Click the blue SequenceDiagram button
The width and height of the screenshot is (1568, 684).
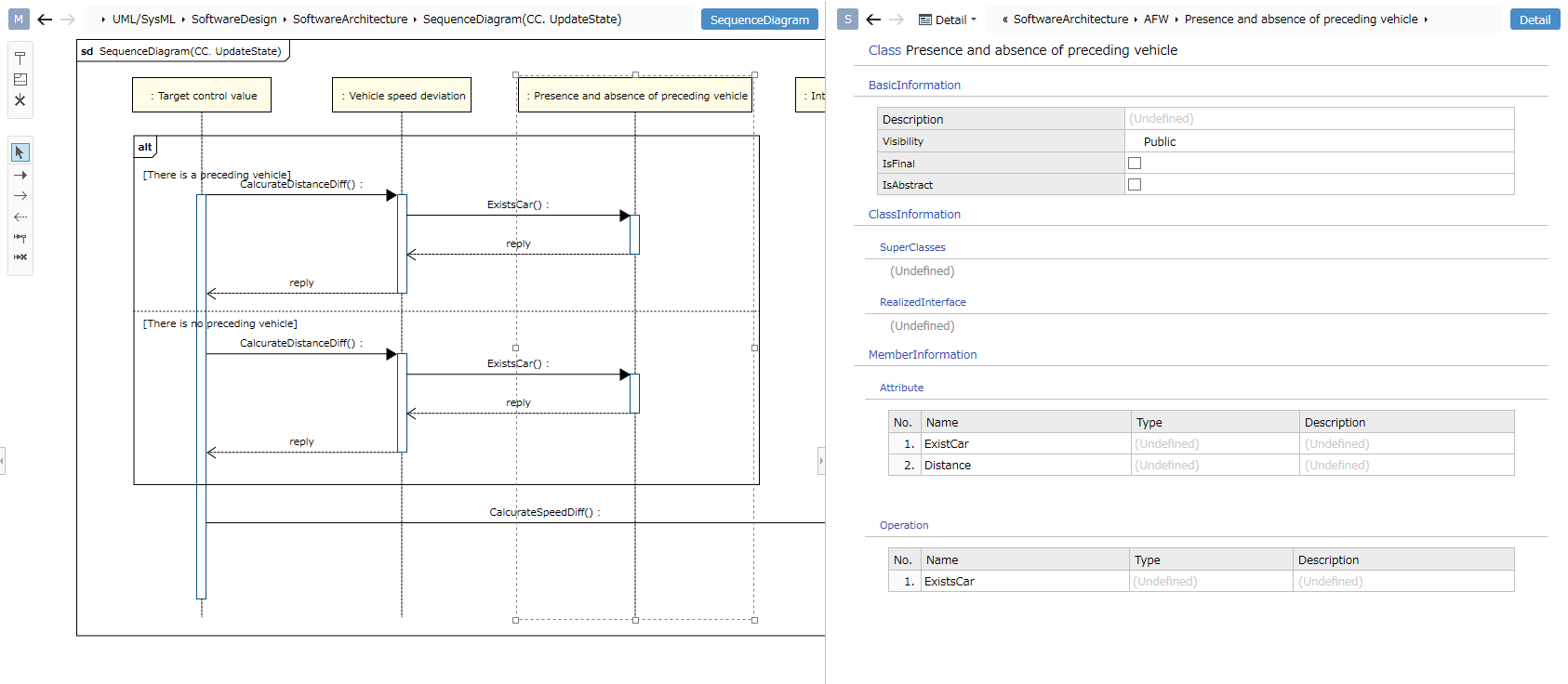[x=760, y=20]
